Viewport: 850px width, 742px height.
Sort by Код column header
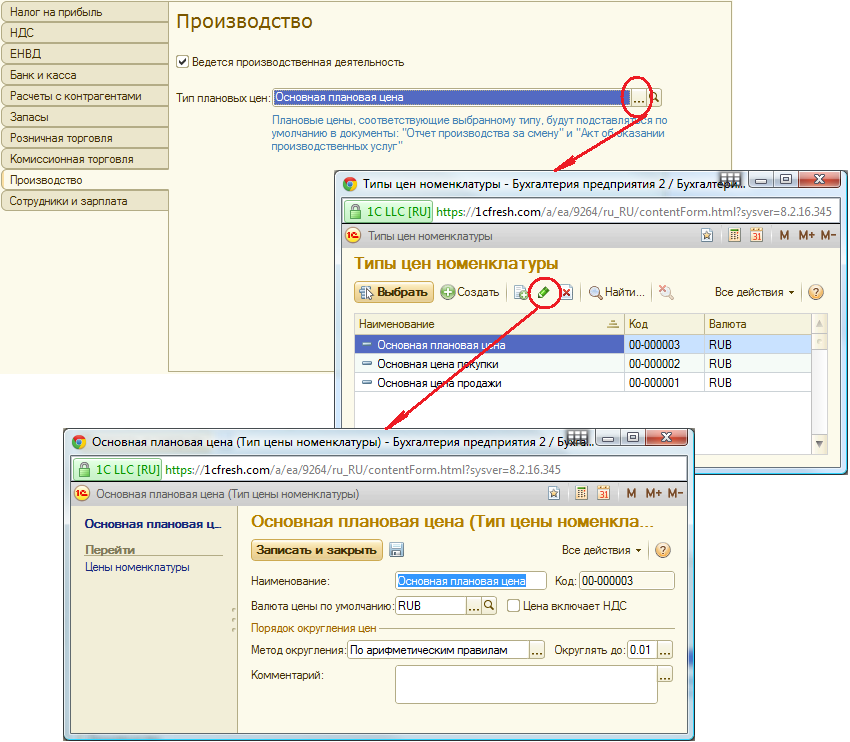coord(664,324)
